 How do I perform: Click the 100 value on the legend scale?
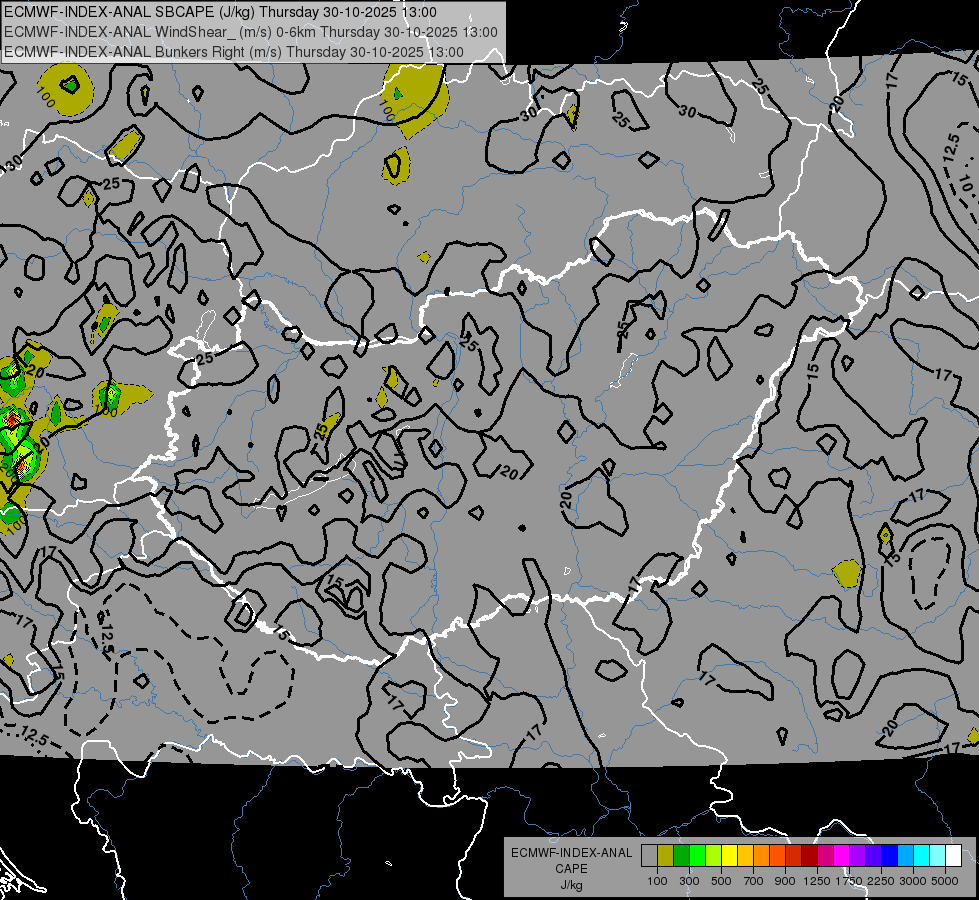pos(657,881)
